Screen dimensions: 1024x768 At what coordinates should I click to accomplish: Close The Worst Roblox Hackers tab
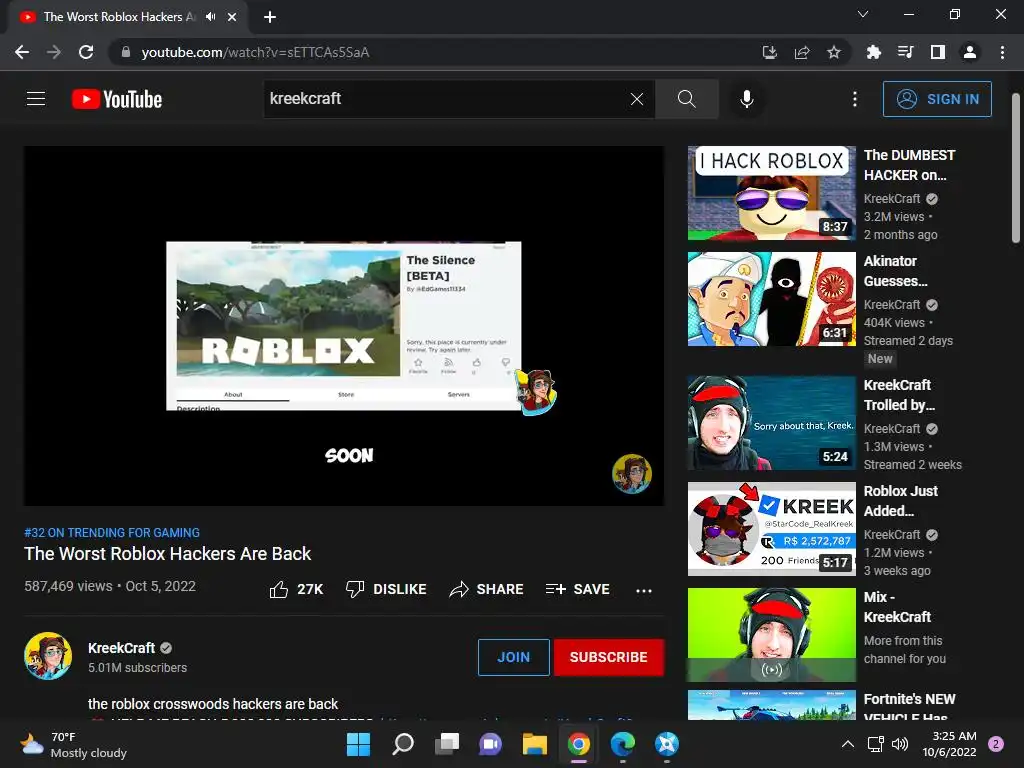[x=232, y=17]
